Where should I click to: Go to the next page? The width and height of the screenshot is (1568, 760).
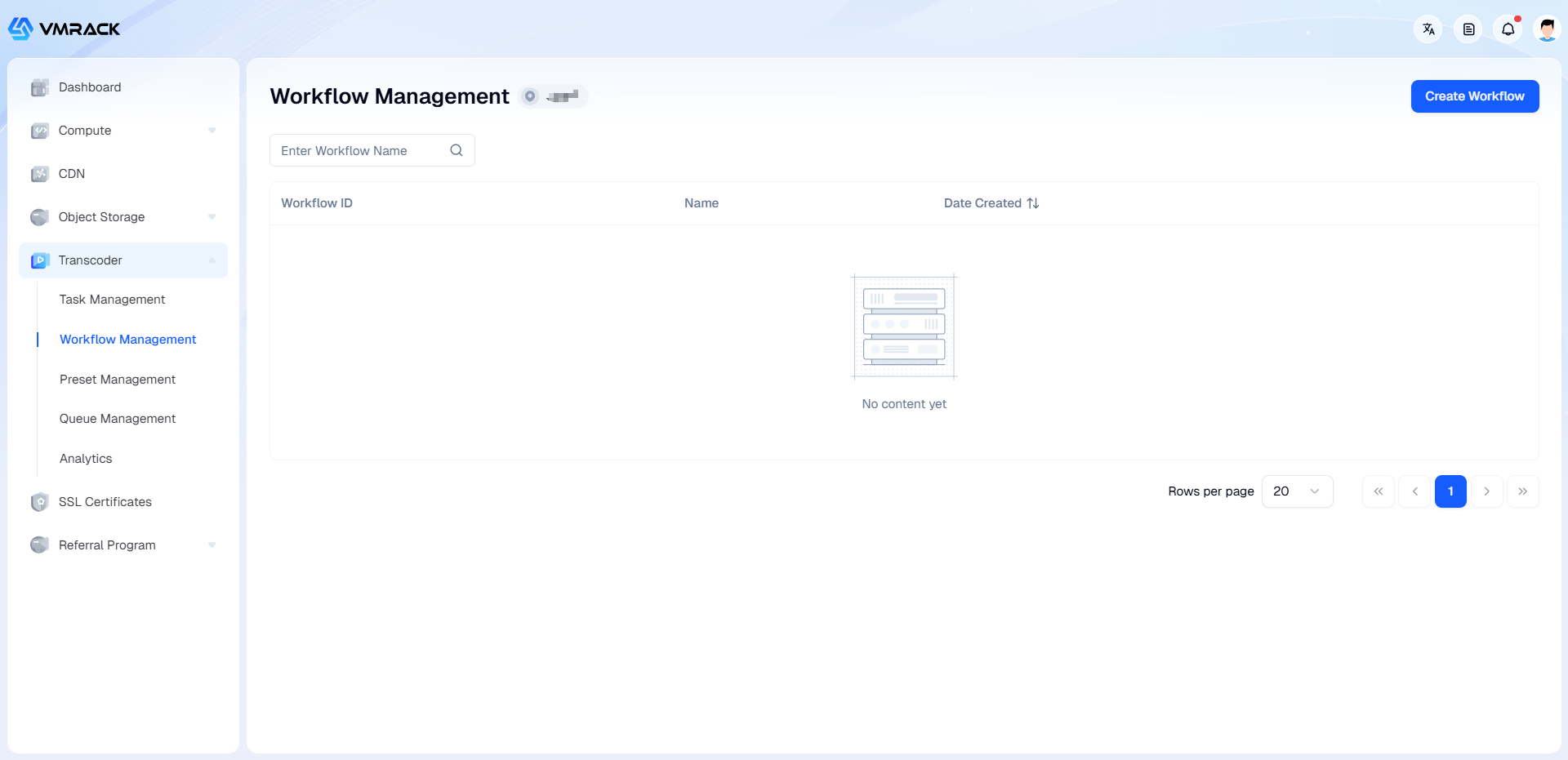point(1487,491)
